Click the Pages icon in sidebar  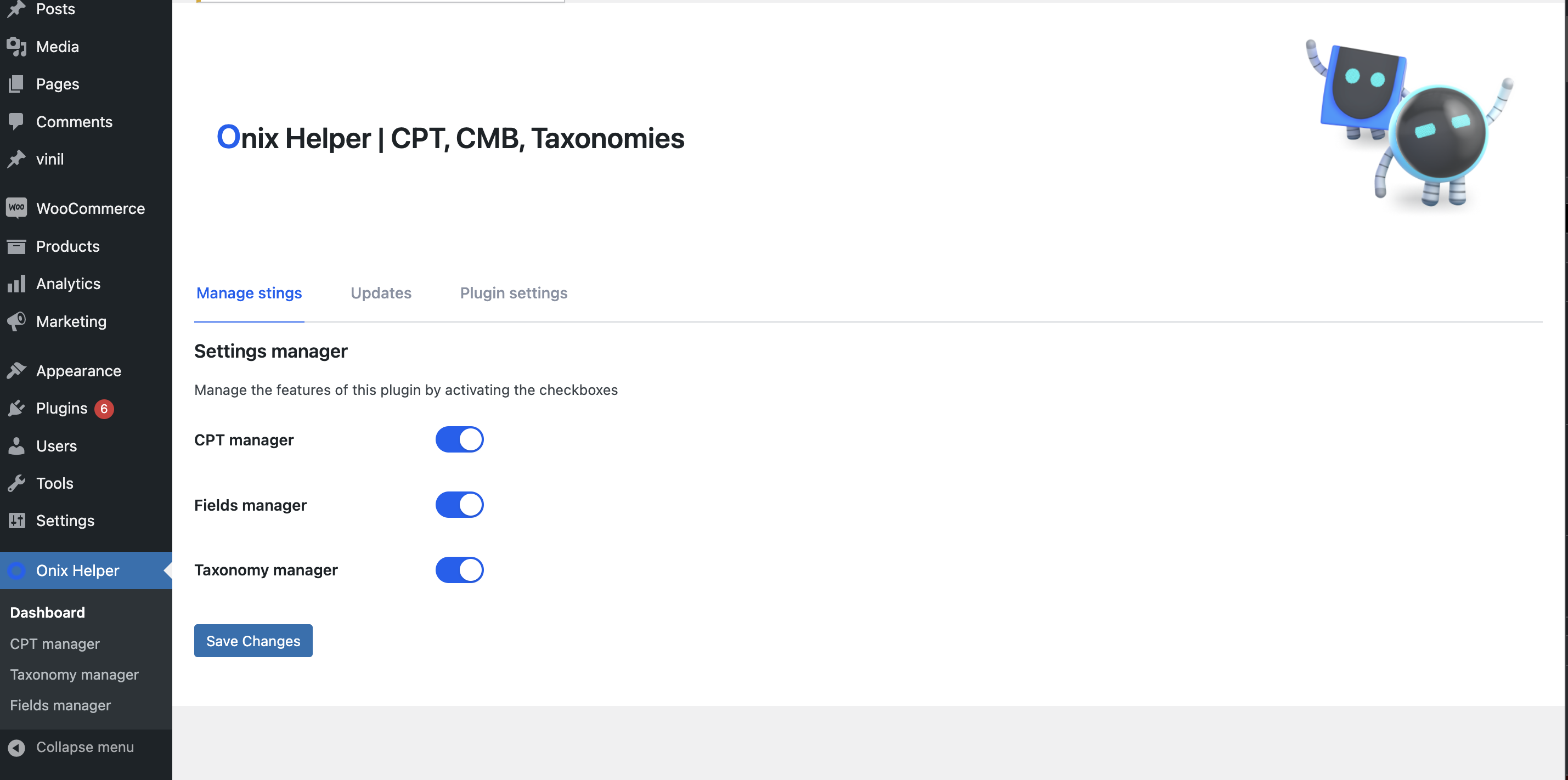click(16, 84)
